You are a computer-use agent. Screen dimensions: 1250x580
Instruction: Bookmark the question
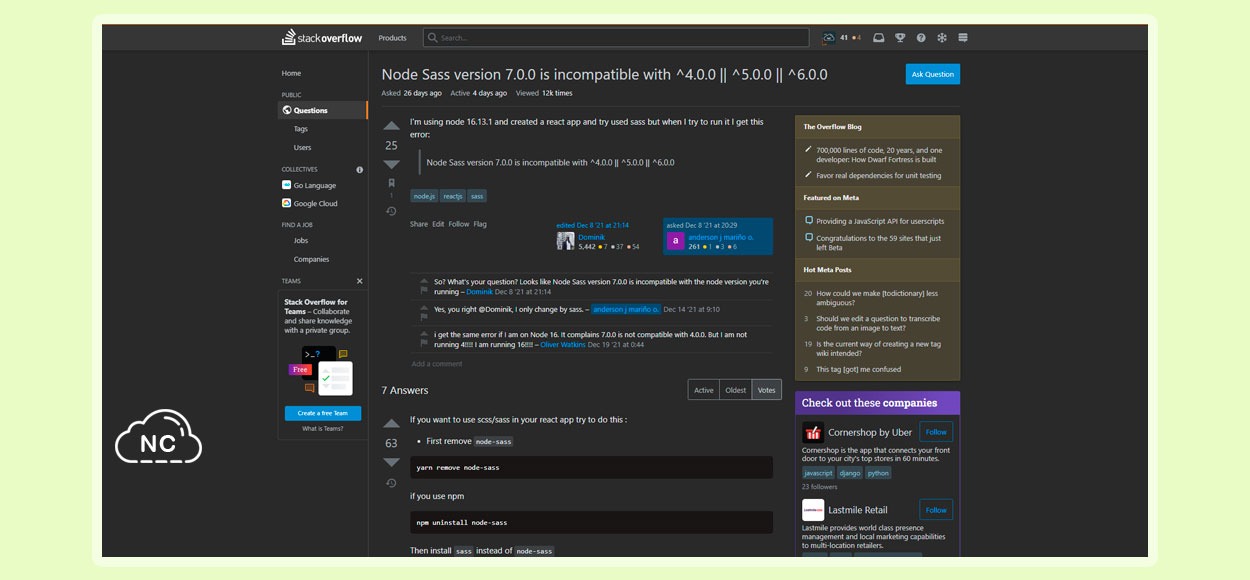click(391, 183)
